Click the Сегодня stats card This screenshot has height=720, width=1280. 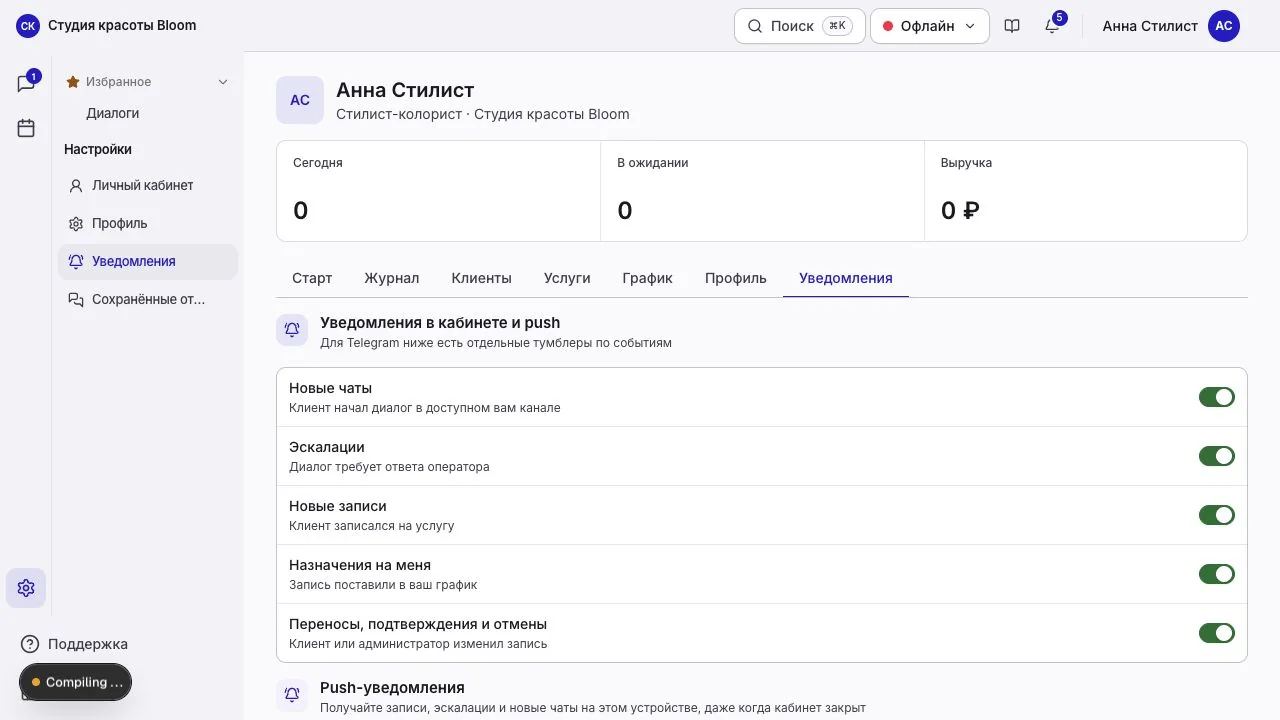pyautogui.click(x=438, y=191)
